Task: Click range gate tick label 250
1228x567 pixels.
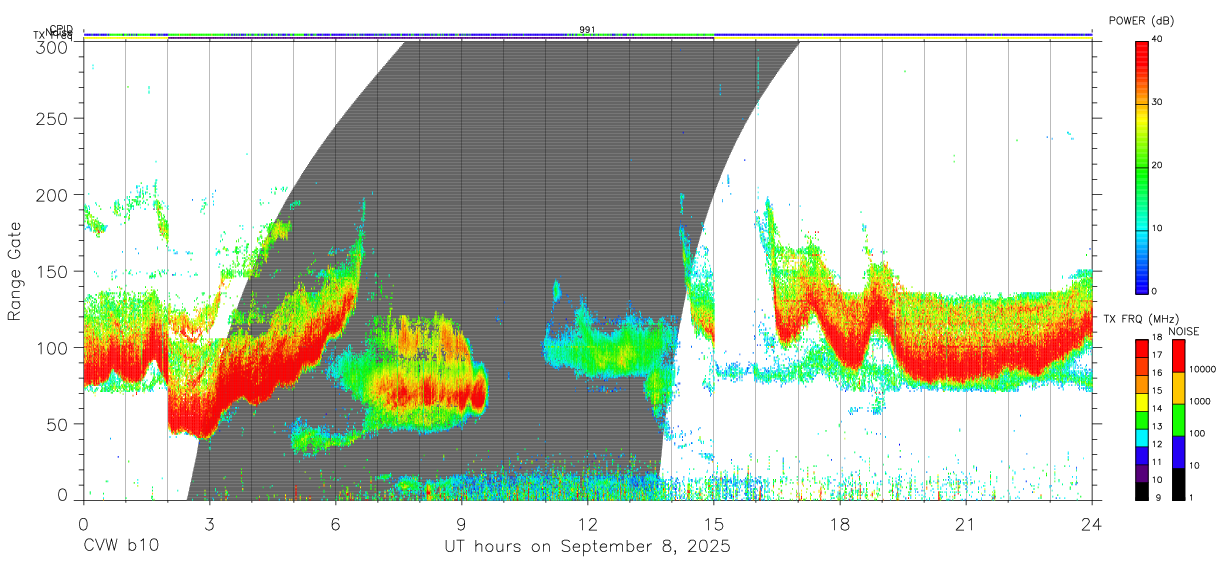Action: [54, 119]
